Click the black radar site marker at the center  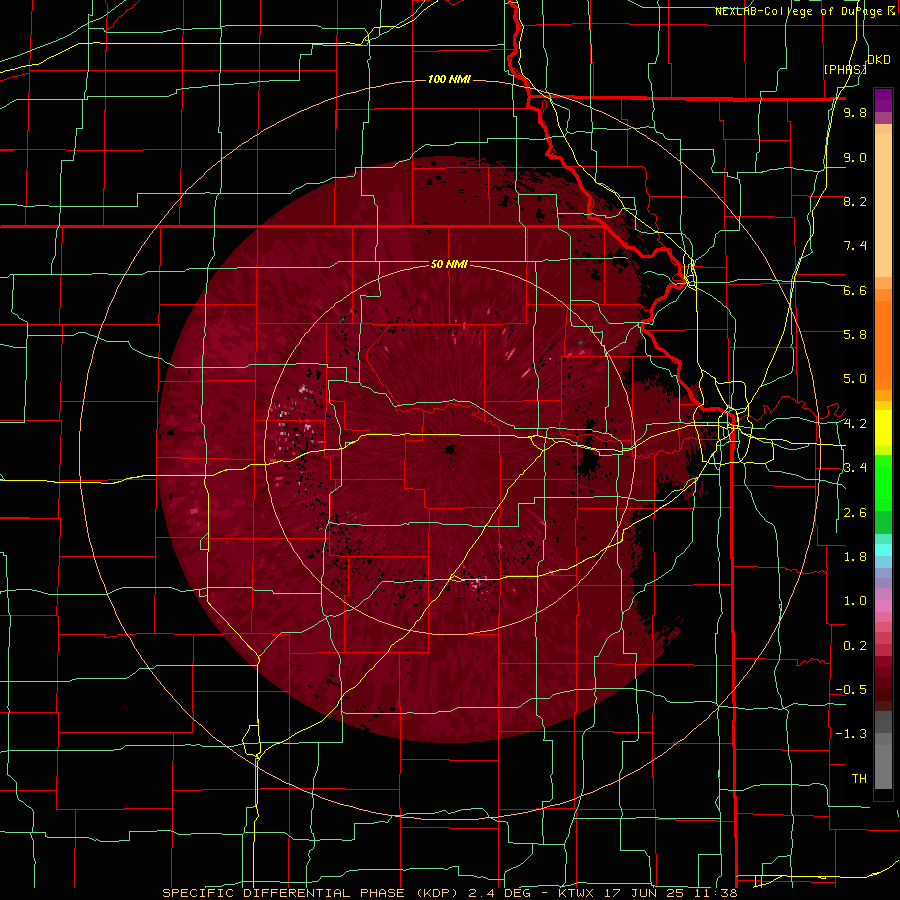click(x=451, y=449)
